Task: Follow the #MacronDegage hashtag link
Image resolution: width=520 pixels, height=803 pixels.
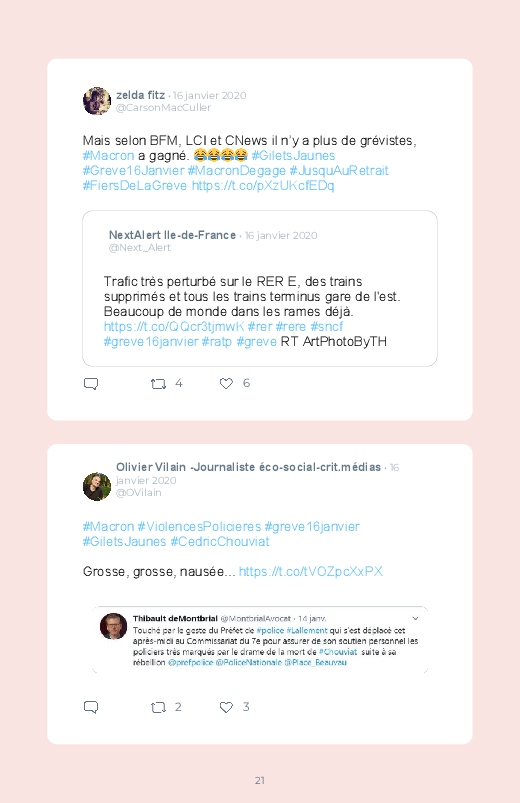Action: 236,171
